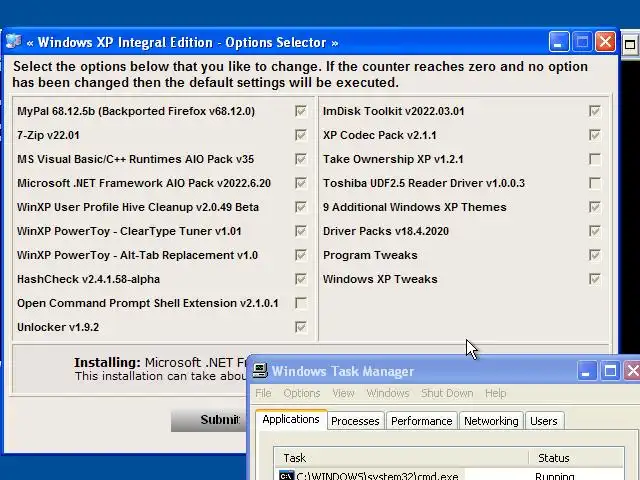Image resolution: width=640 pixels, height=480 pixels.
Task: Maximize the background console window
Action: click(630, 44)
